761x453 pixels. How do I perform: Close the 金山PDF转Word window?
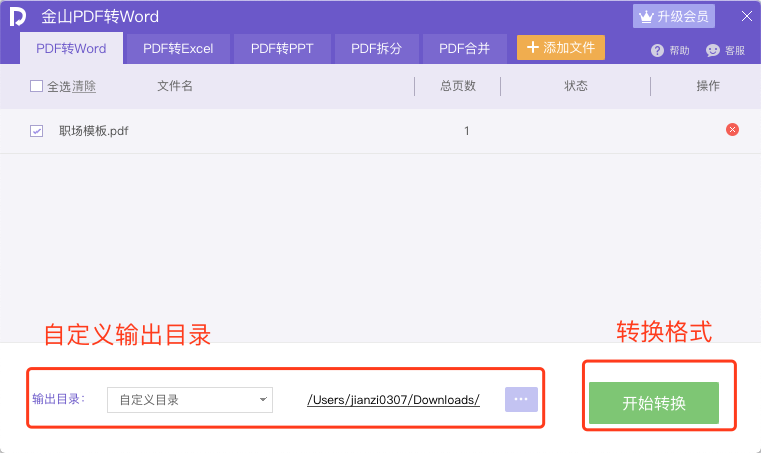point(747,17)
